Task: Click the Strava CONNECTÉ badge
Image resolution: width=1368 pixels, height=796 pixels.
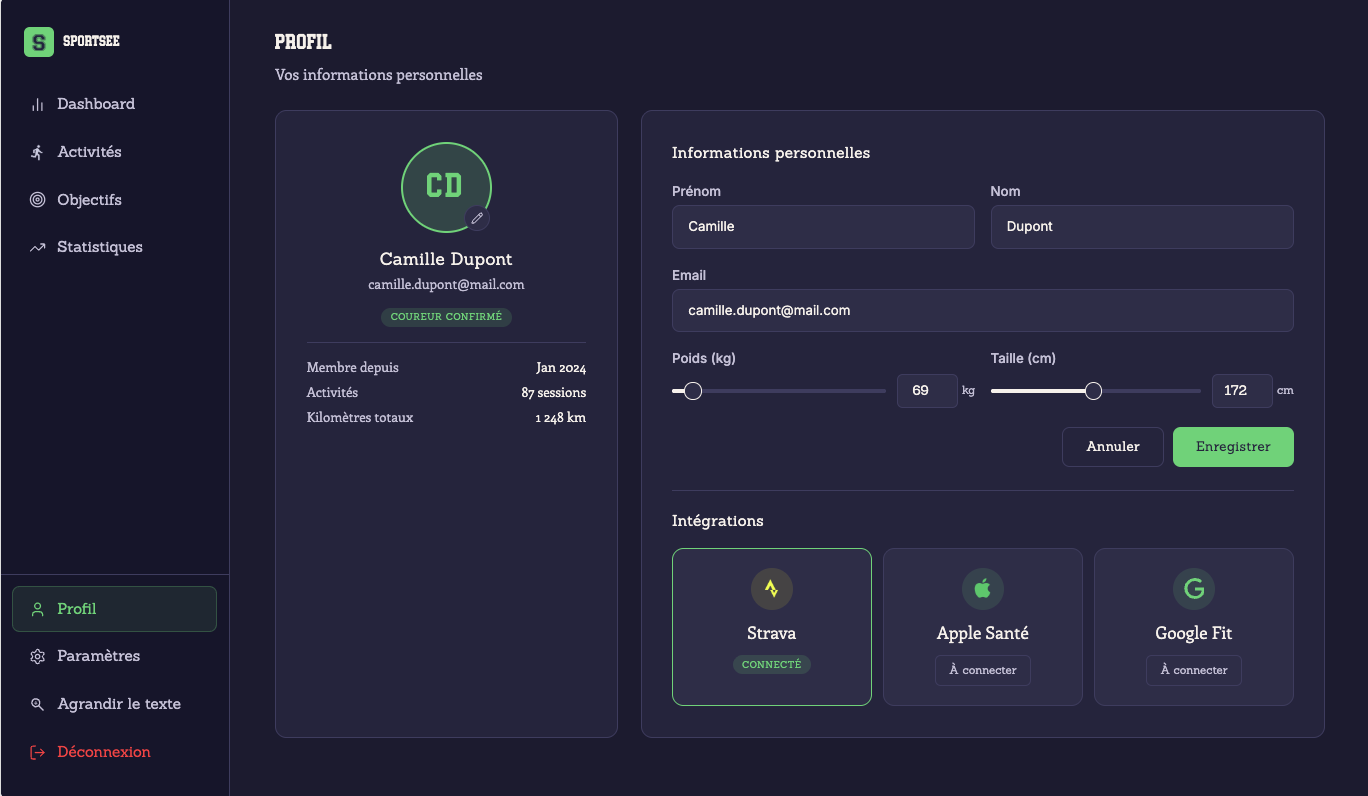Action: [x=771, y=664]
